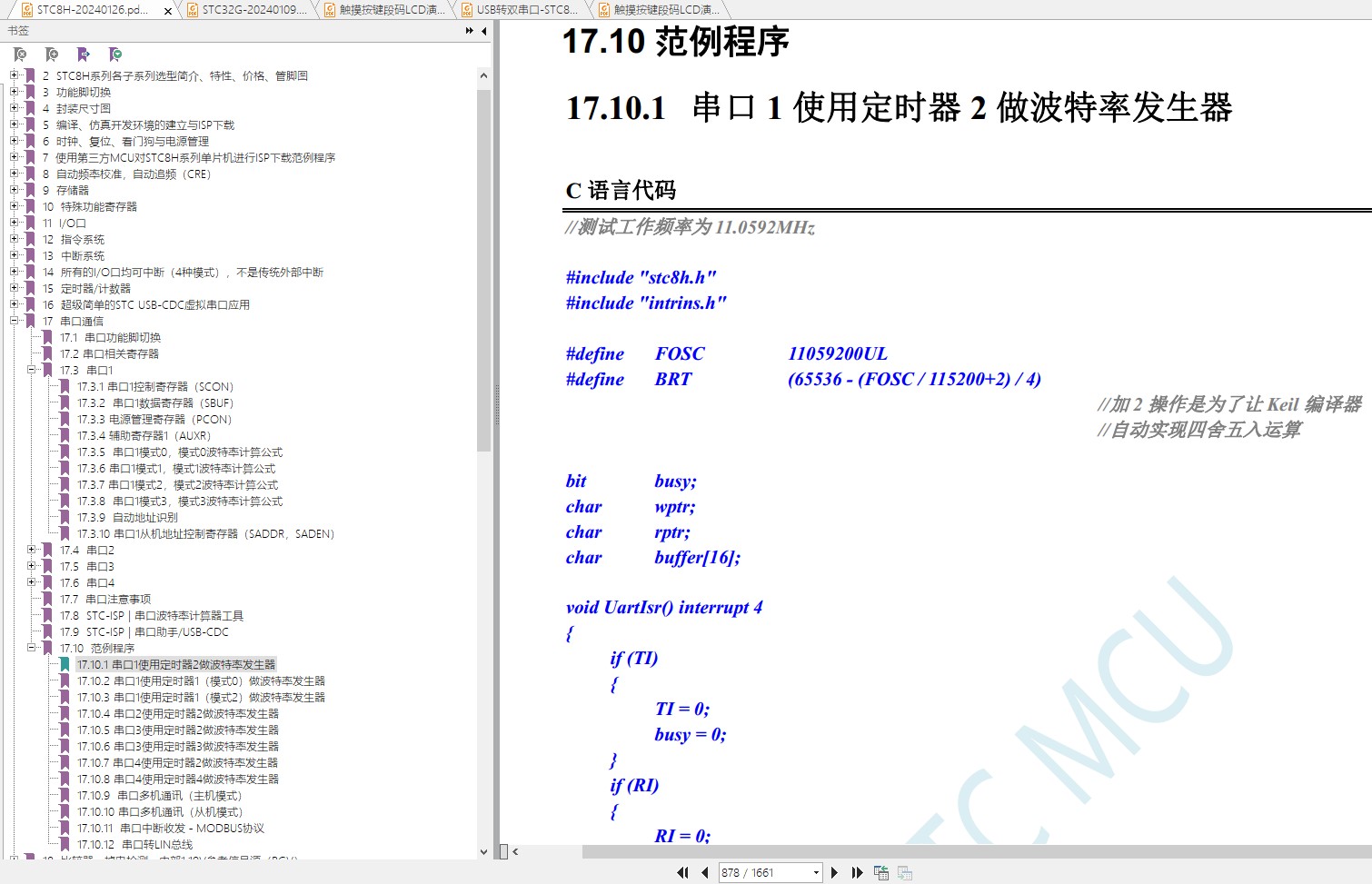Image resolution: width=1372 pixels, height=884 pixels.
Task: Collapse the 17.10 范例程序 node
Action: coord(31,648)
